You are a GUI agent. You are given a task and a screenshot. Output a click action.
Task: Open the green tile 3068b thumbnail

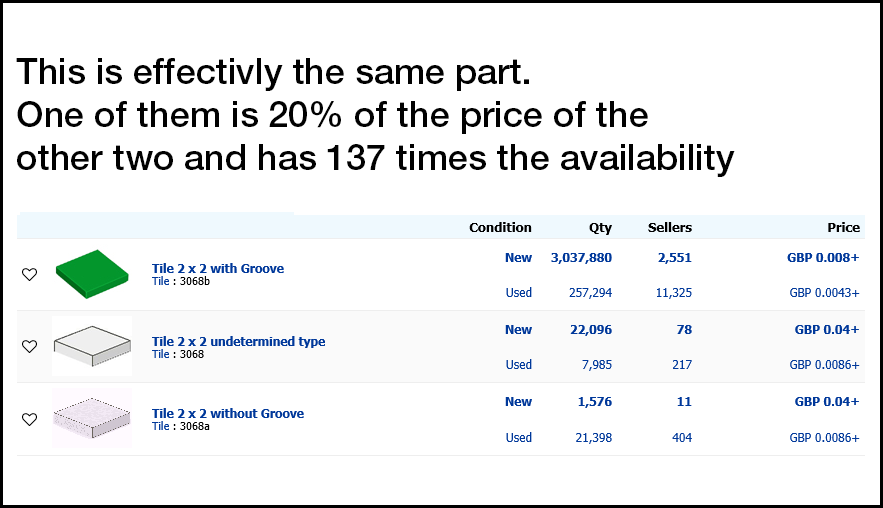[92, 274]
